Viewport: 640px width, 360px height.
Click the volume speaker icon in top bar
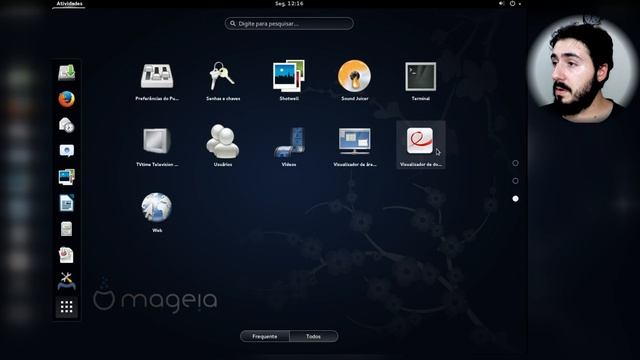coord(501,3)
